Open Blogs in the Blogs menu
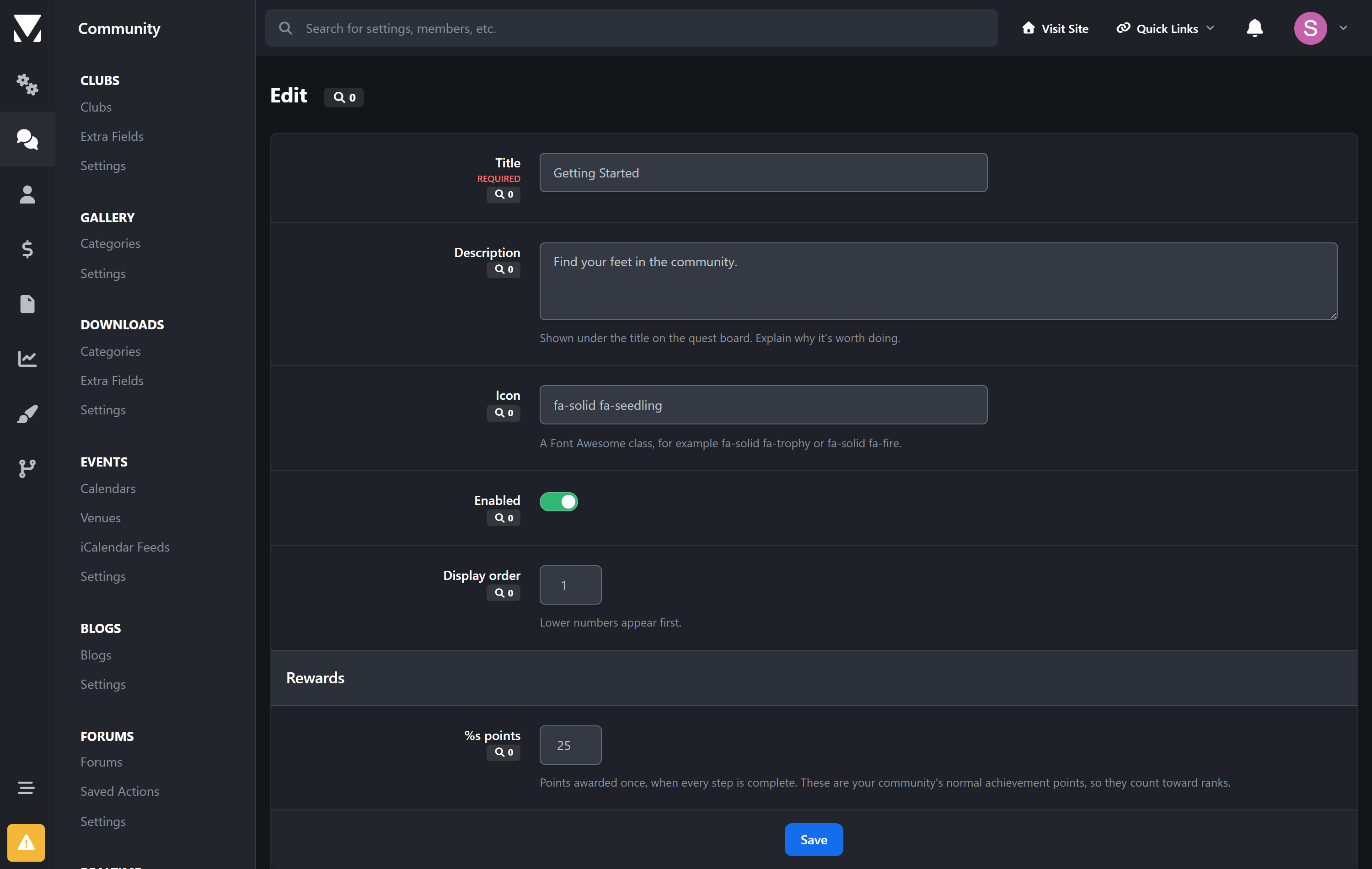Viewport: 1372px width, 869px height. (x=96, y=655)
